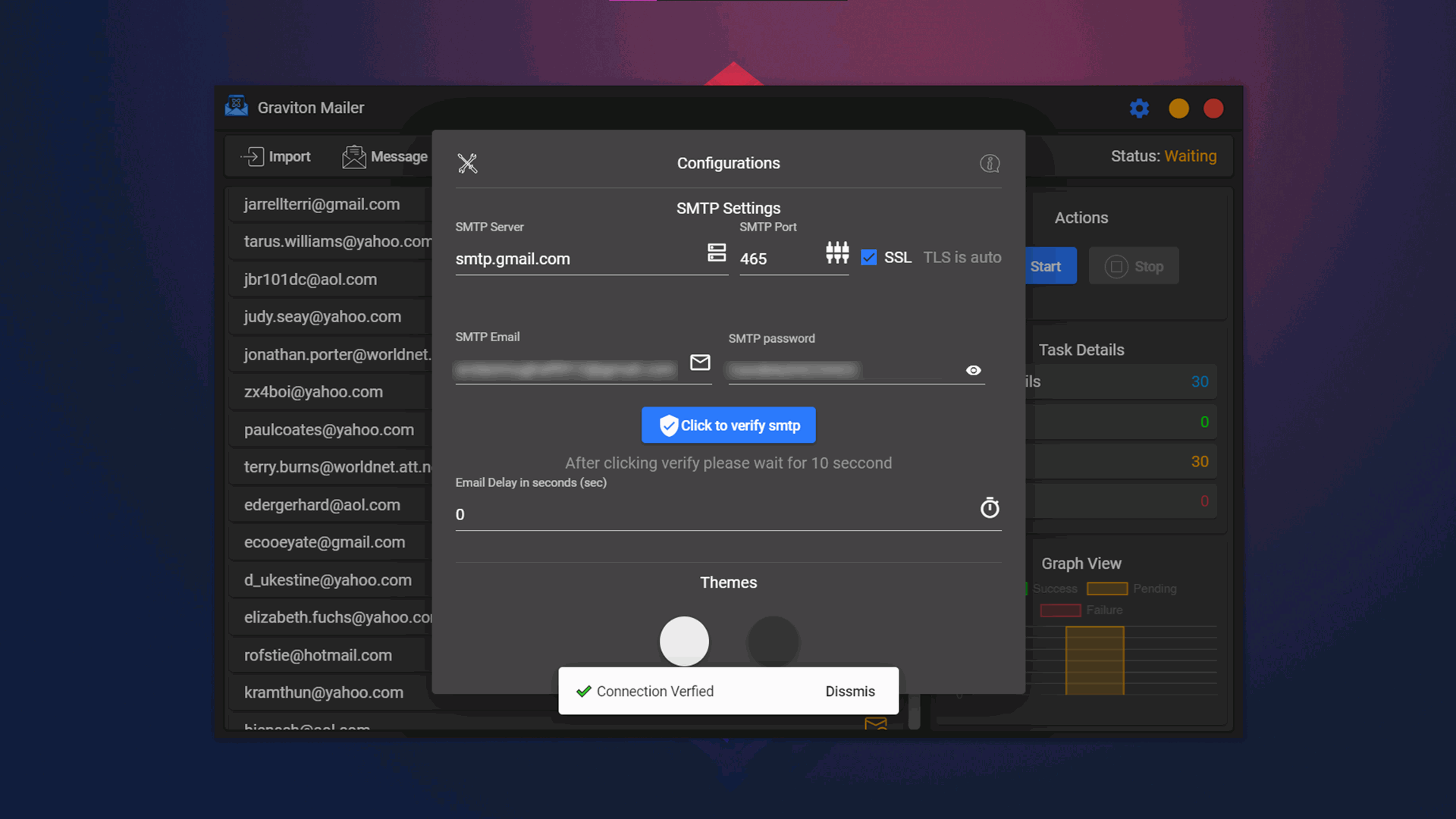Click the green 0 value in Task Details

click(1204, 422)
